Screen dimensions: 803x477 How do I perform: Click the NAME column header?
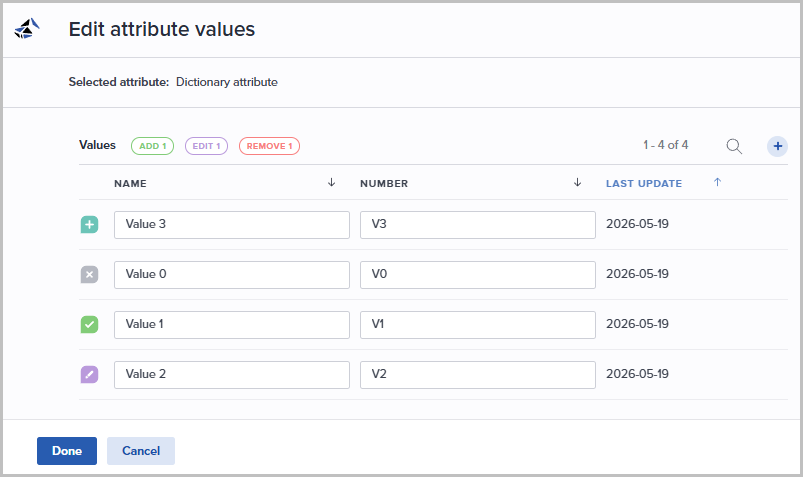(x=130, y=183)
